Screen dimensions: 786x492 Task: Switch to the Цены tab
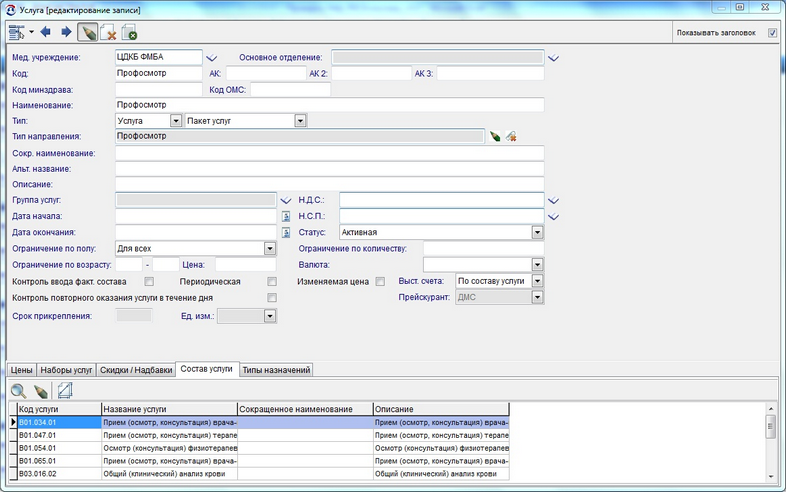pyautogui.click(x=22, y=370)
